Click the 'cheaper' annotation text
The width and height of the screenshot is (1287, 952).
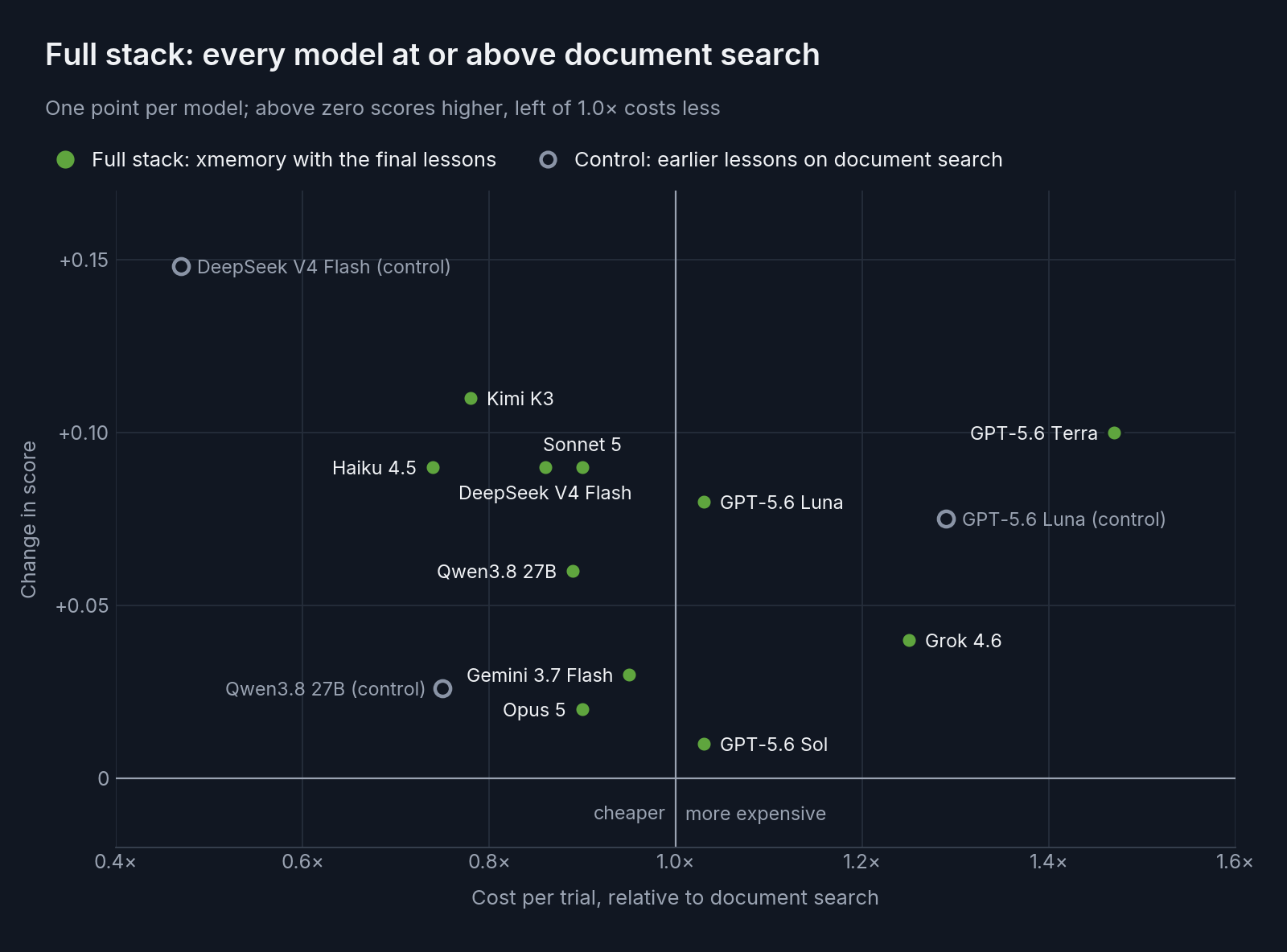point(629,814)
